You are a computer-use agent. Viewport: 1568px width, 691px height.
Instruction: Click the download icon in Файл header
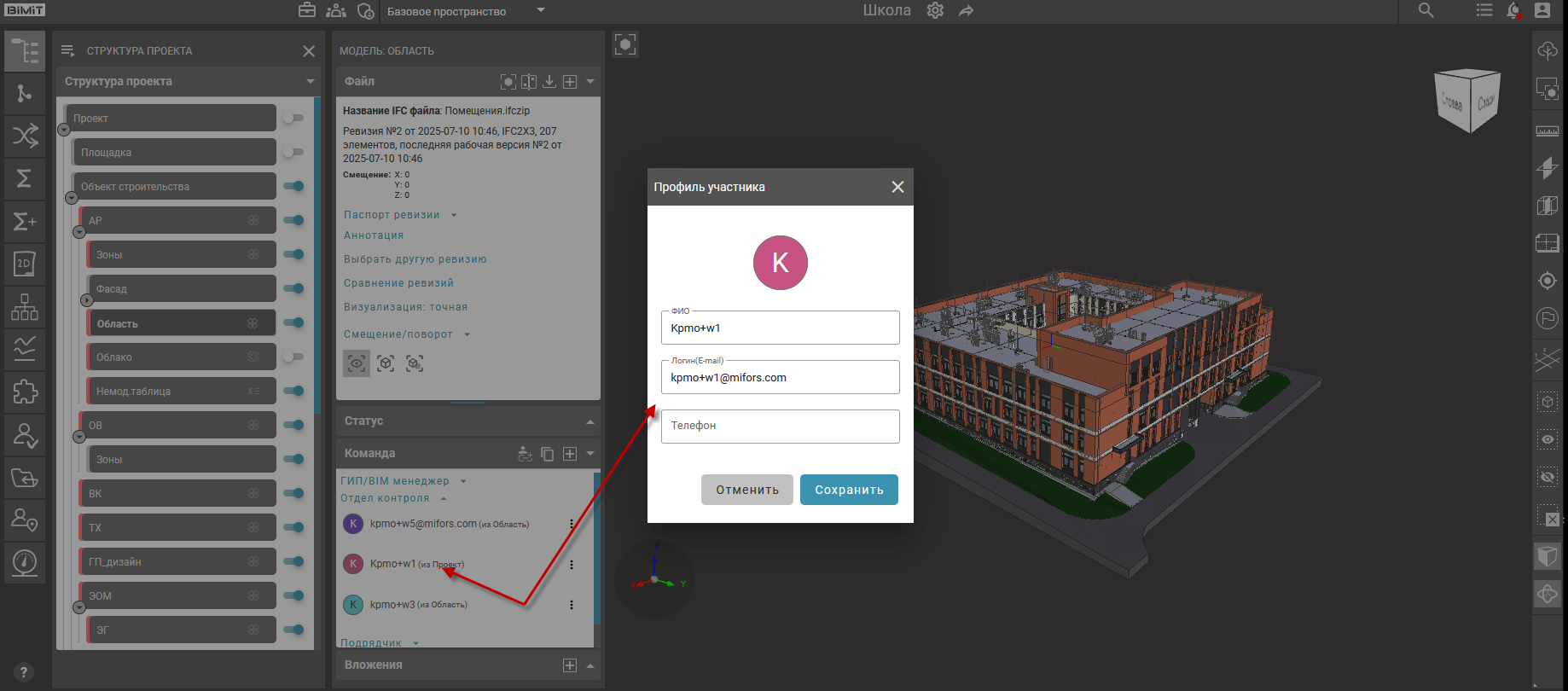[x=549, y=81]
